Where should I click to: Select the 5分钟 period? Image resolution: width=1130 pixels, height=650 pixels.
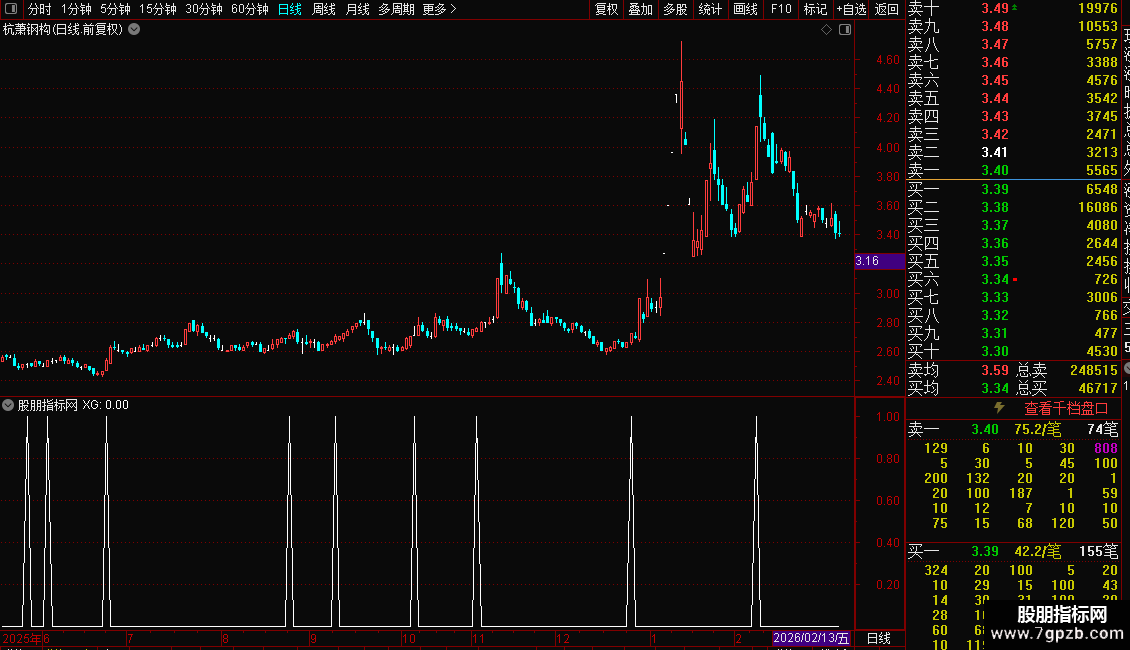point(115,9)
